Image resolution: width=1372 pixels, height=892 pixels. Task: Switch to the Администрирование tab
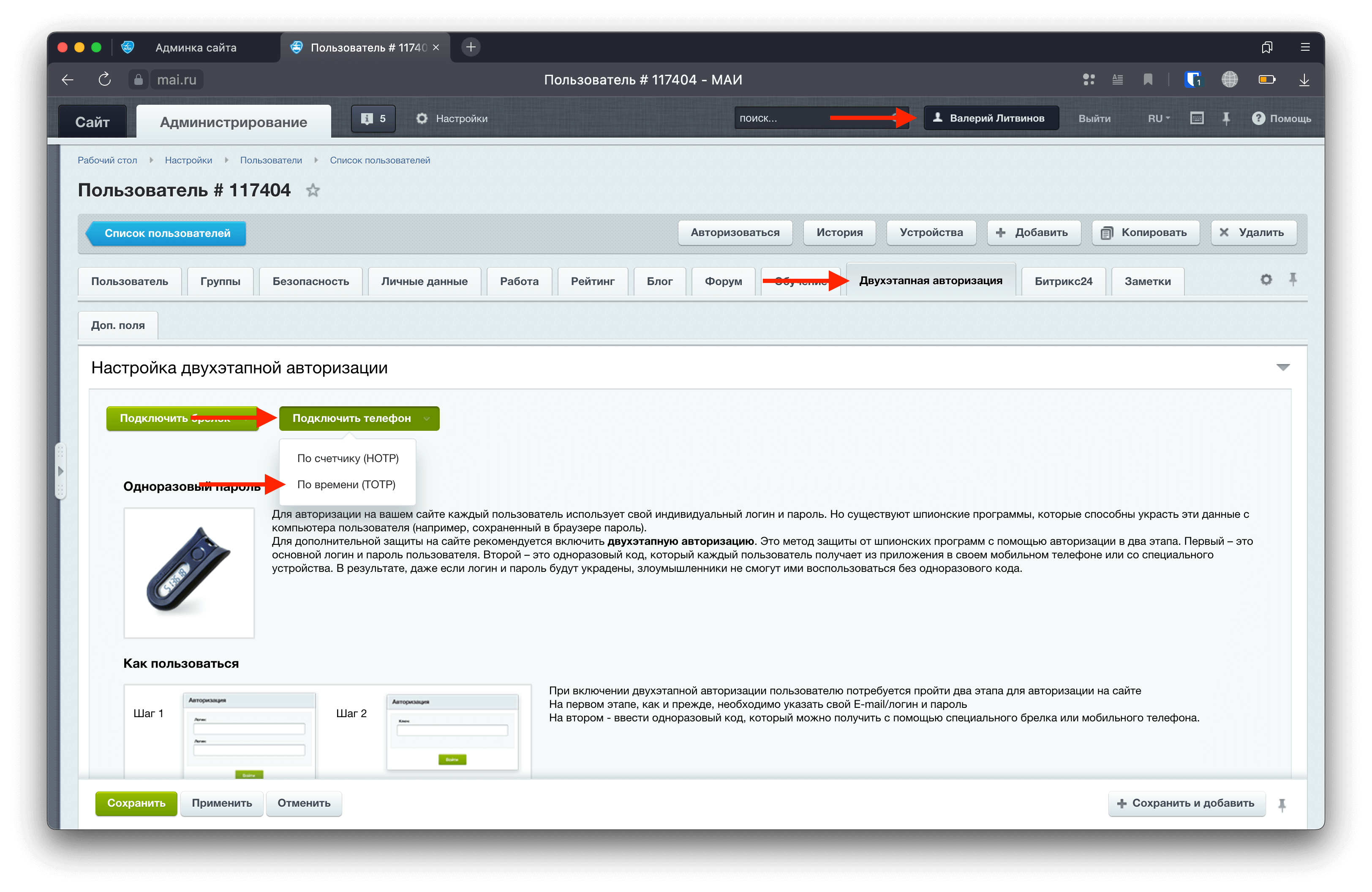pyautogui.click(x=234, y=122)
